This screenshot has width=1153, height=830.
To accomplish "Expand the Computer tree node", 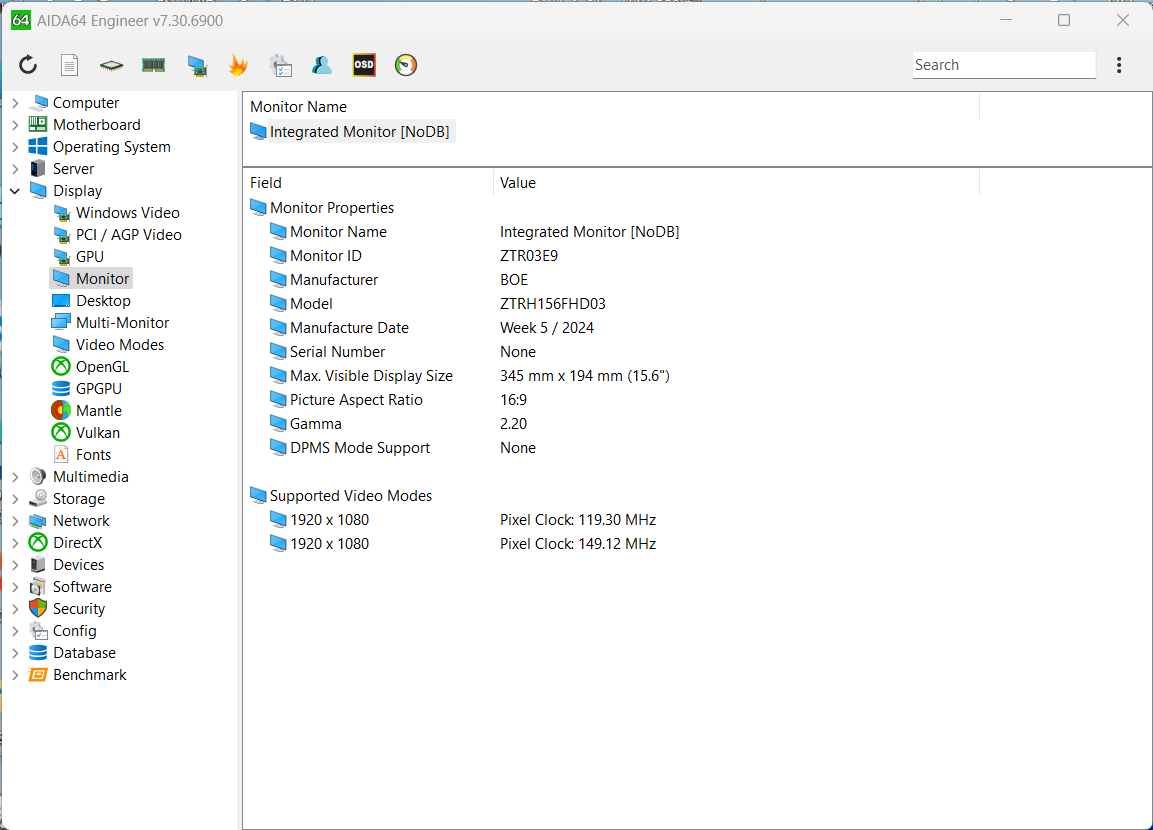I will tap(15, 103).
